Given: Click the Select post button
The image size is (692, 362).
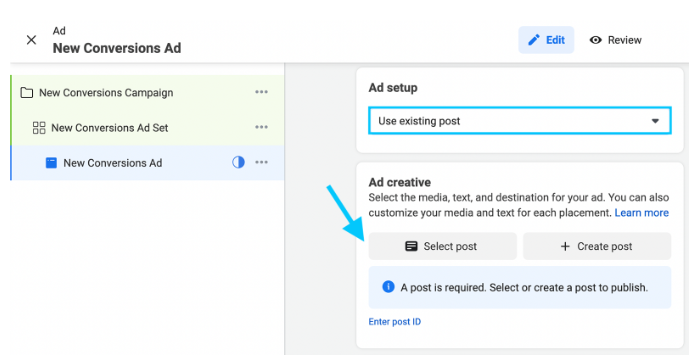Looking at the screenshot, I should point(443,246).
